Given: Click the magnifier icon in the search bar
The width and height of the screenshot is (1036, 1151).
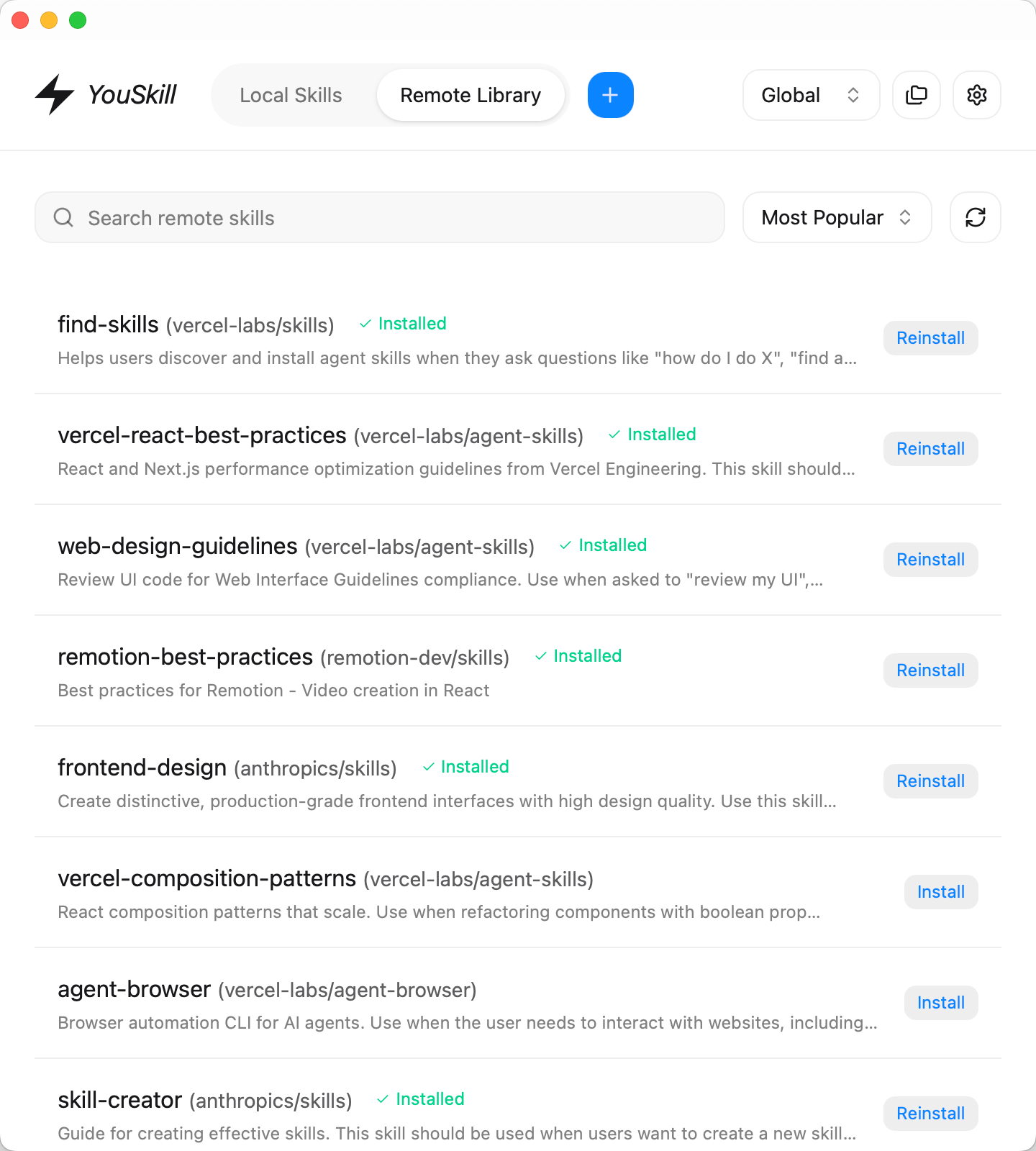Looking at the screenshot, I should tap(63, 217).
